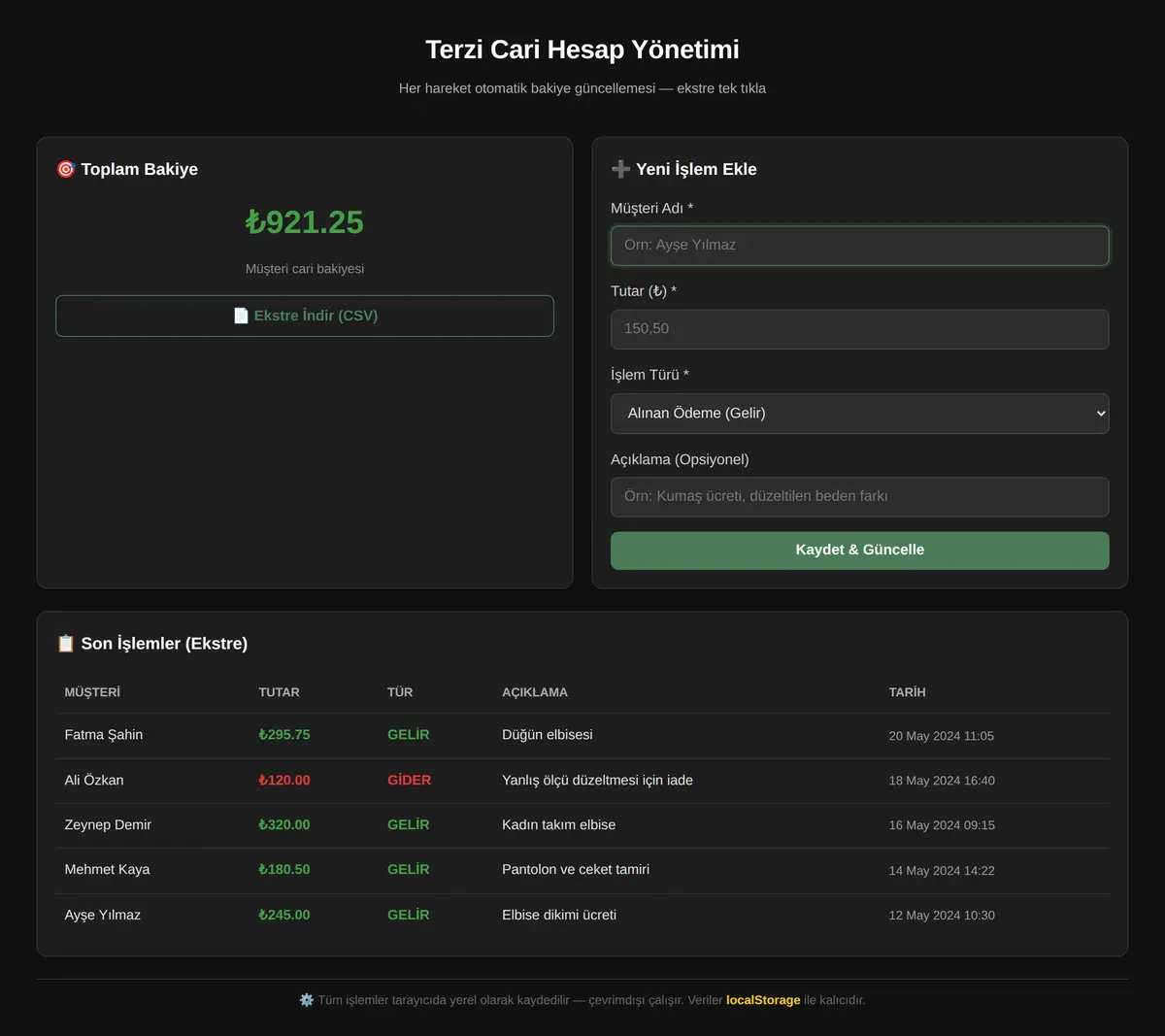Click the date 16 May 2024 09:15
Image resolution: width=1165 pixels, height=1036 pixels.
click(942, 825)
